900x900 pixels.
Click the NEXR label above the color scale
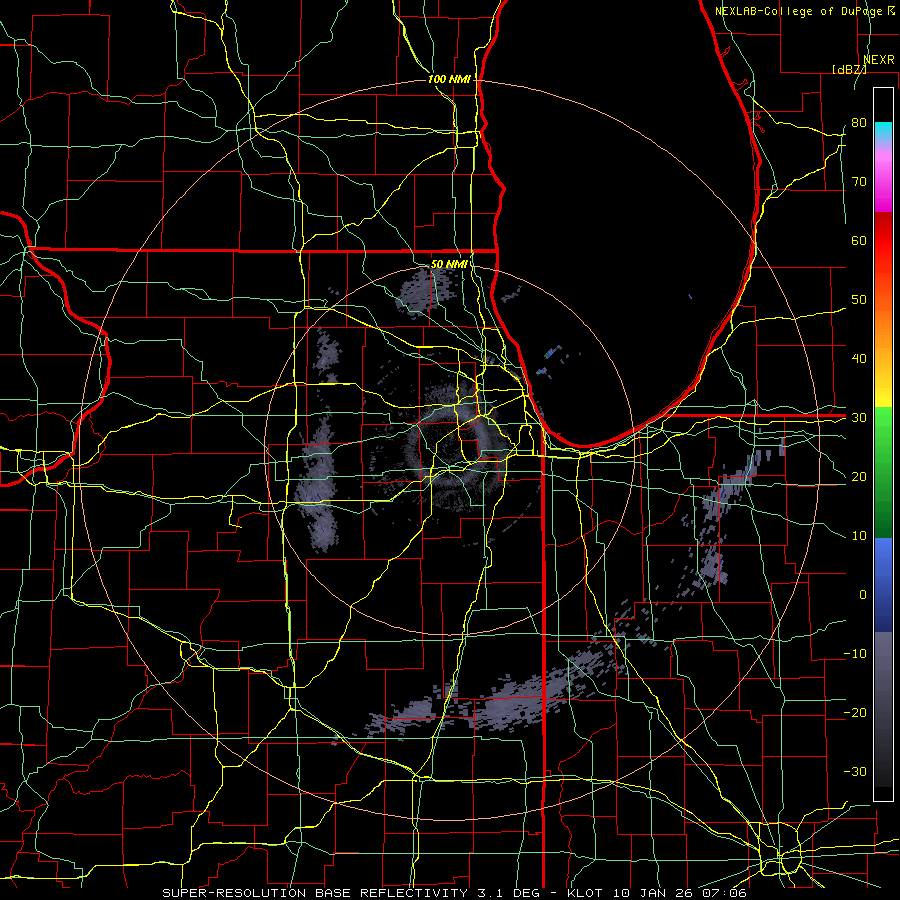[x=879, y=60]
